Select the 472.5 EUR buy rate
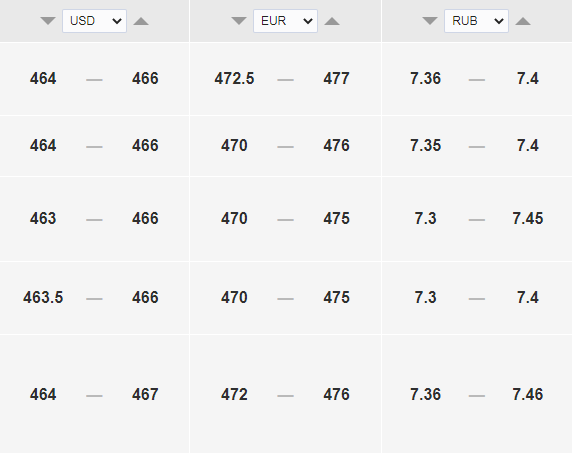 click(x=234, y=78)
